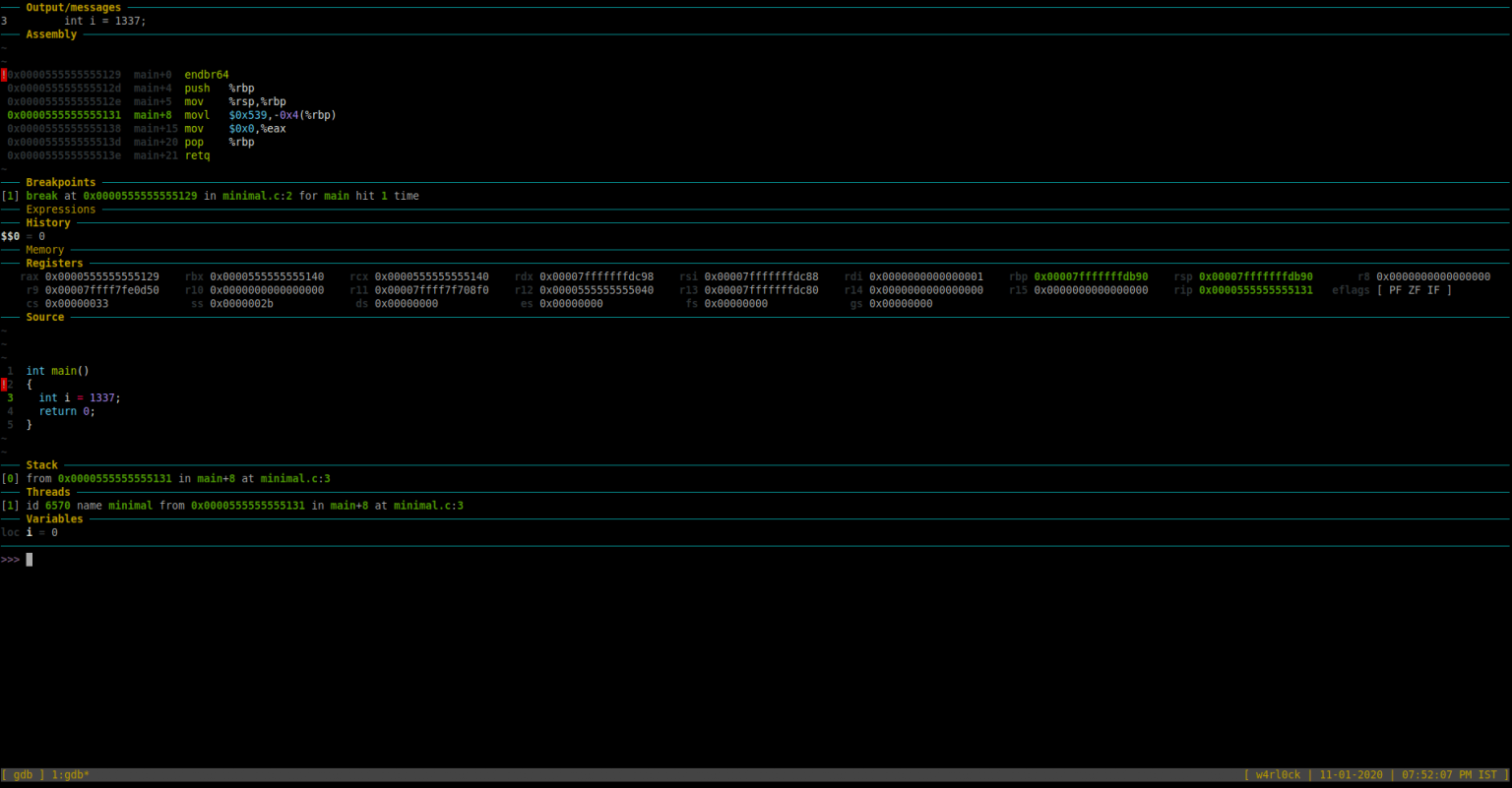Click the Expressions section header
The width and height of the screenshot is (1512, 788).
[61, 210]
